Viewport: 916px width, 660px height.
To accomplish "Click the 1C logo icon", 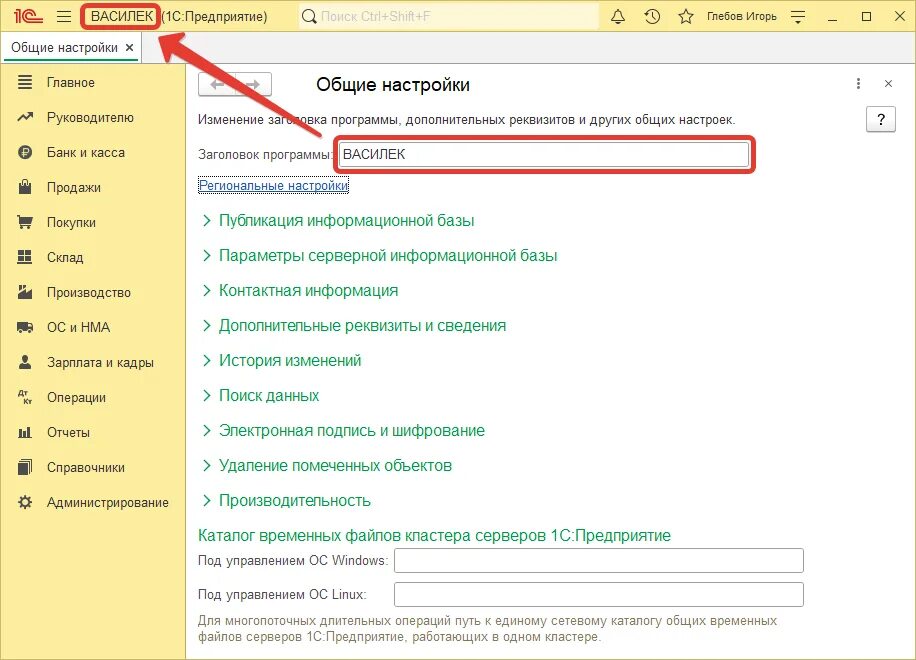I will point(28,16).
